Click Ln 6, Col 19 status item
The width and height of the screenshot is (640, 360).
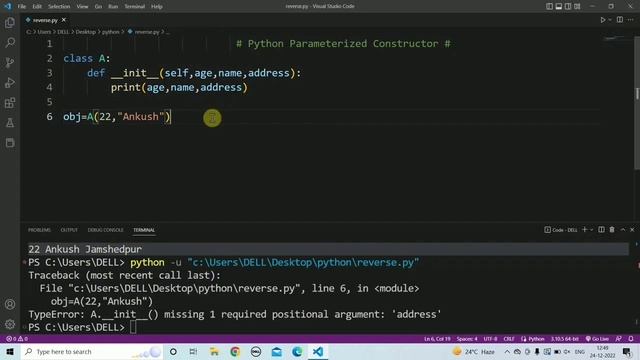click(437, 339)
